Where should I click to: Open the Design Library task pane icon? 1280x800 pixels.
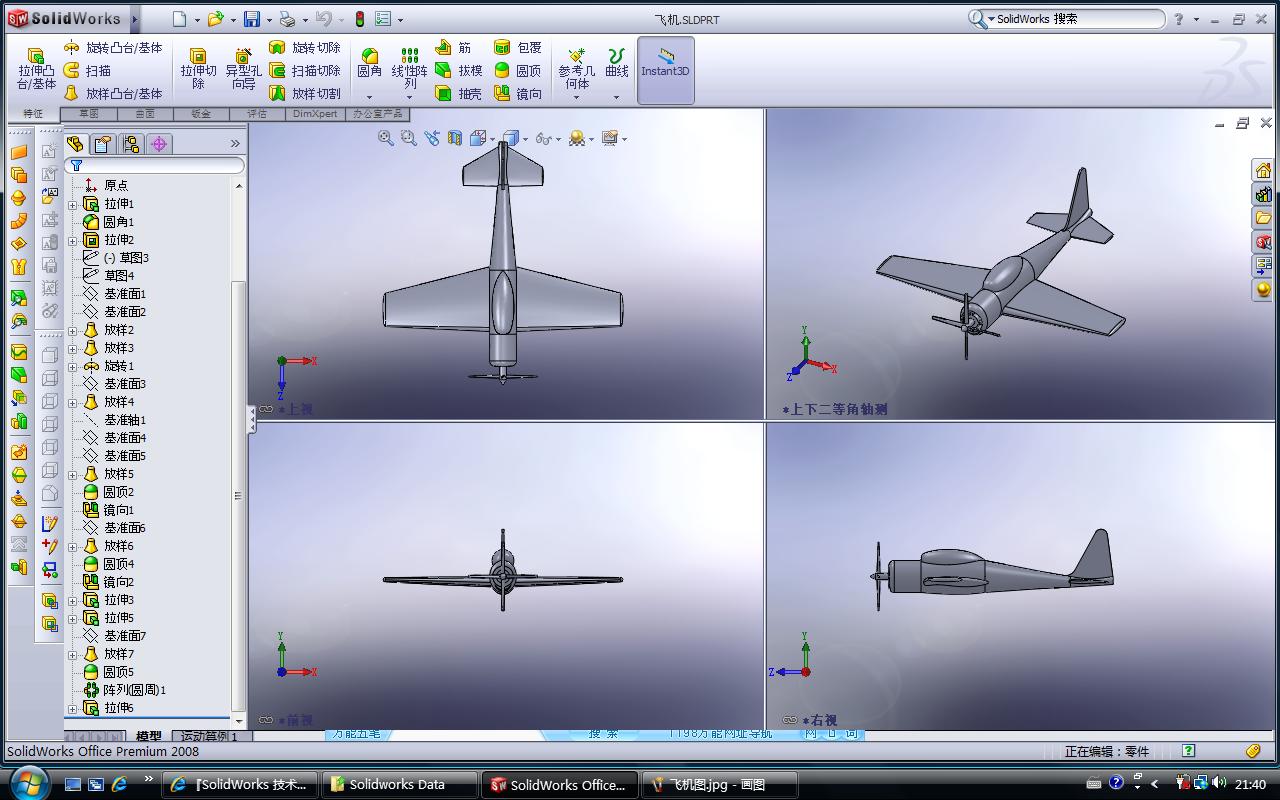click(1263, 194)
